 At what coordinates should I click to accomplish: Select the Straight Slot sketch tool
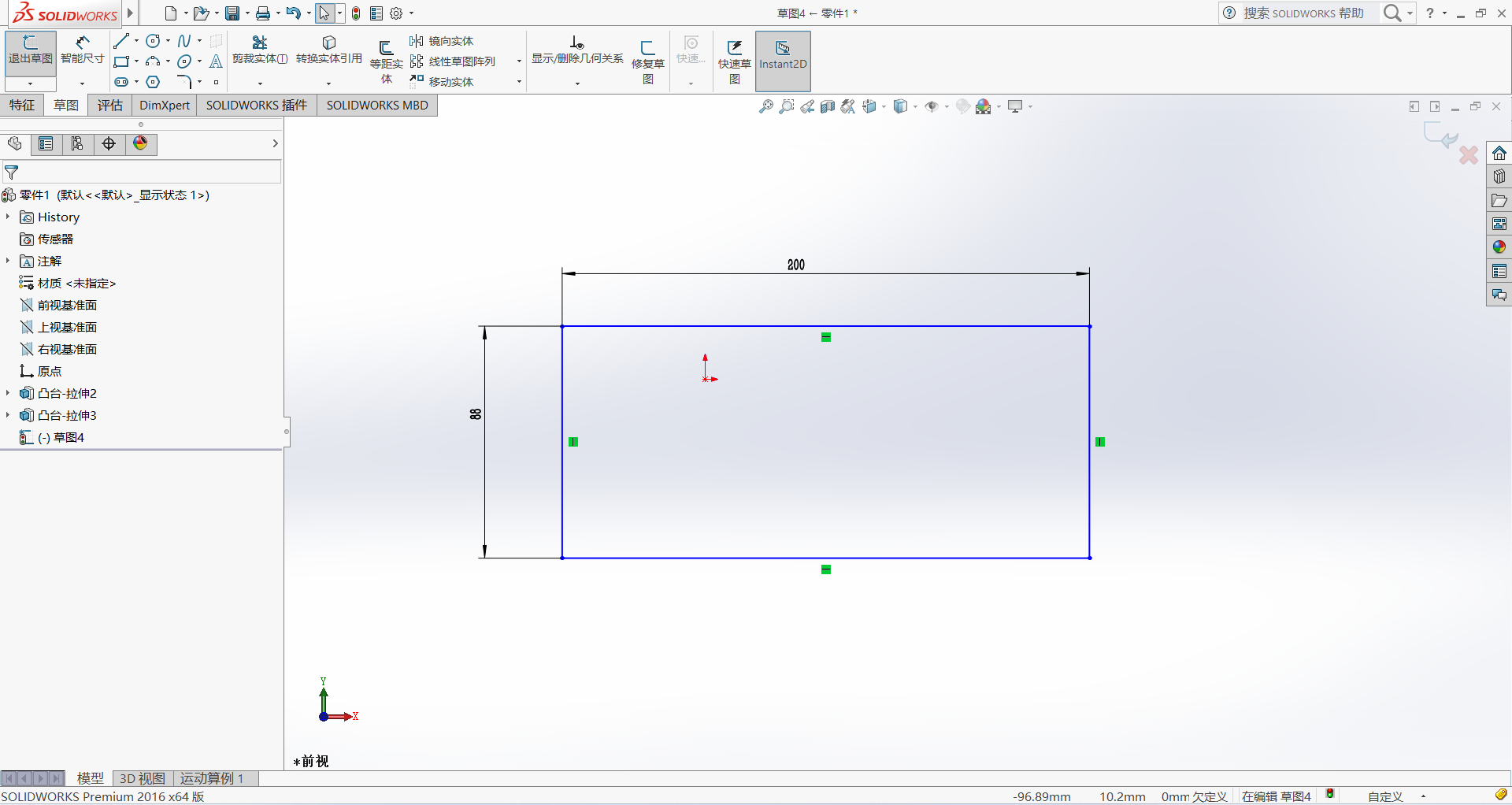(120, 82)
